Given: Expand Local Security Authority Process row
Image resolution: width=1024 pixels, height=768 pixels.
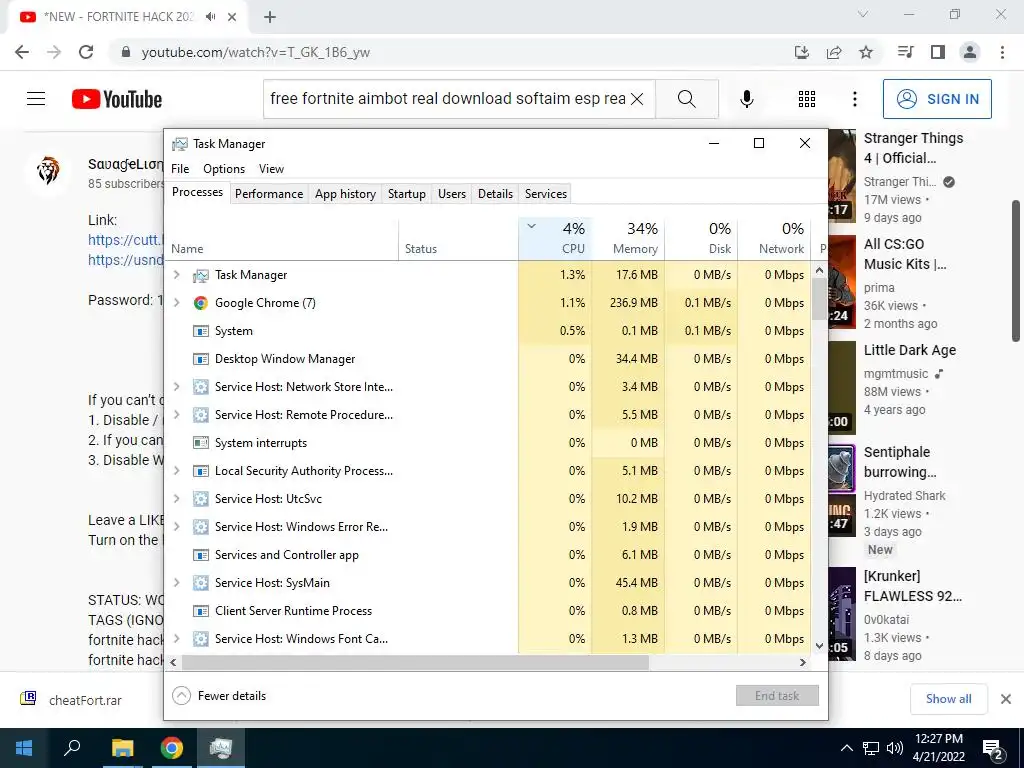Looking at the screenshot, I should point(176,470).
